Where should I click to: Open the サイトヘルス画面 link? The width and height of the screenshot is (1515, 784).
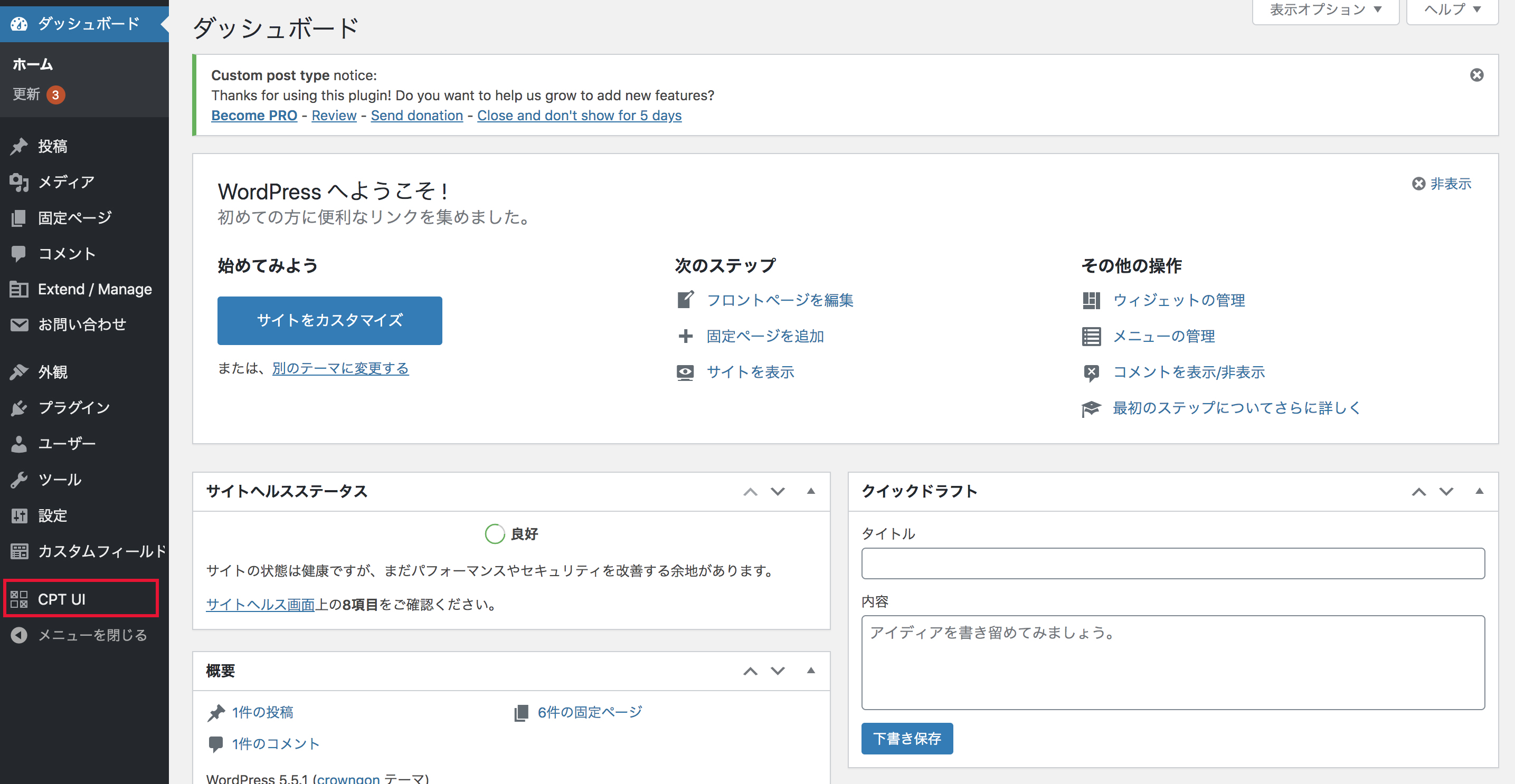click(x=261, y=605)
